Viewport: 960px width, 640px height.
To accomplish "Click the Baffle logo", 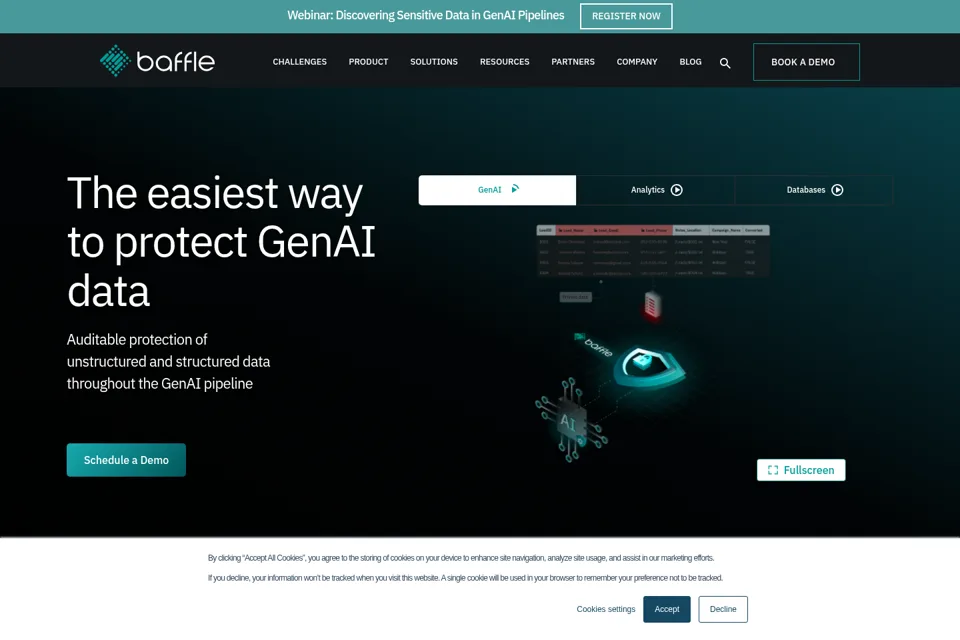I will click(157, 61).
